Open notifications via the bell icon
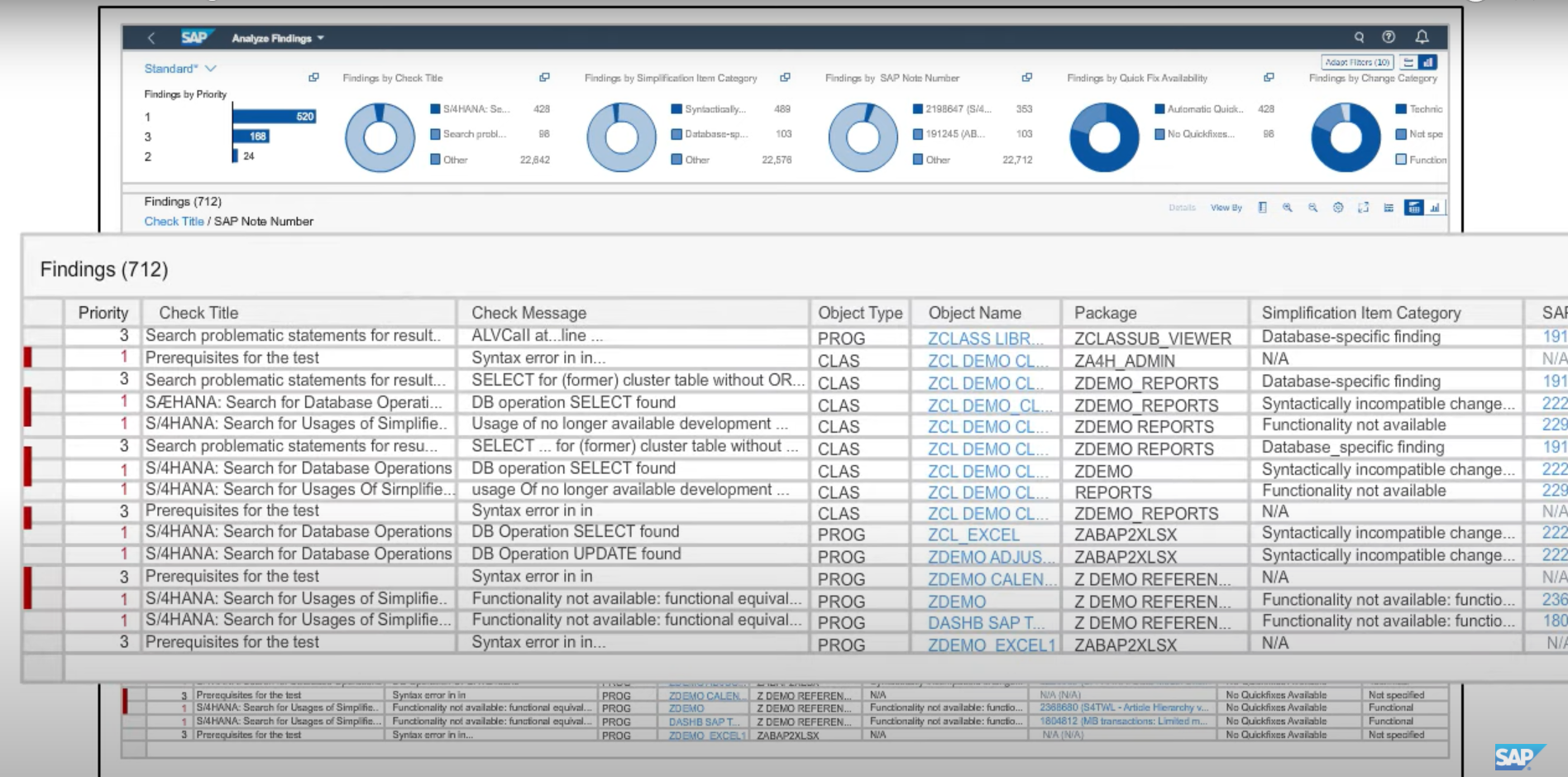Image resolution: width=1568 pixels, height=777 pixels. (1422, 37)
